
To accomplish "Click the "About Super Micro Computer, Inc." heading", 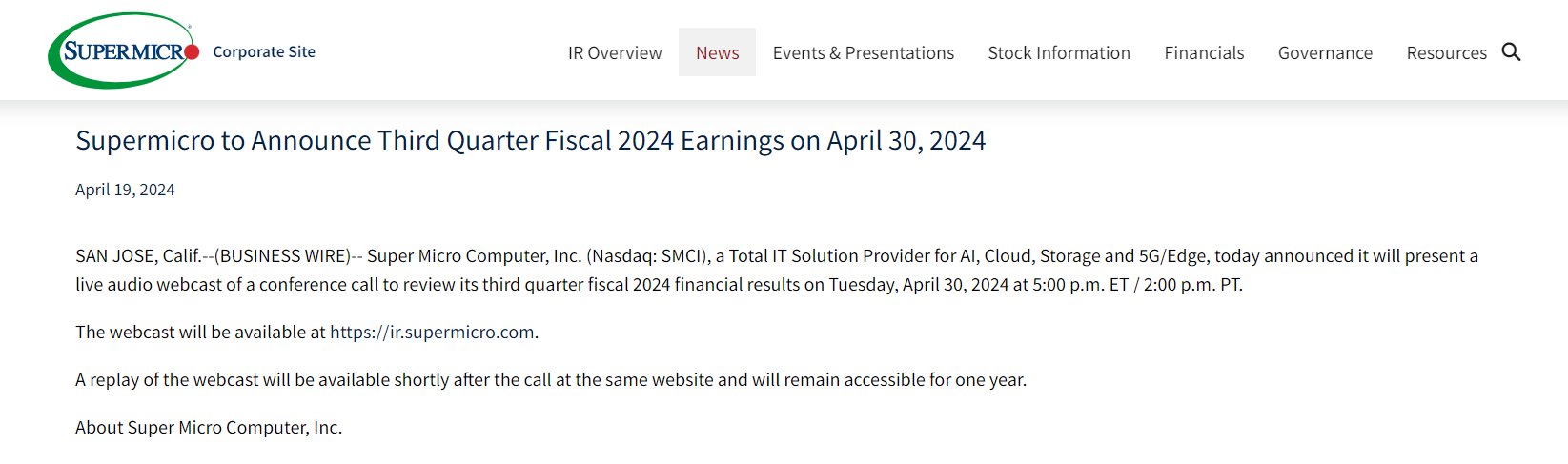I will click(209, 428).
